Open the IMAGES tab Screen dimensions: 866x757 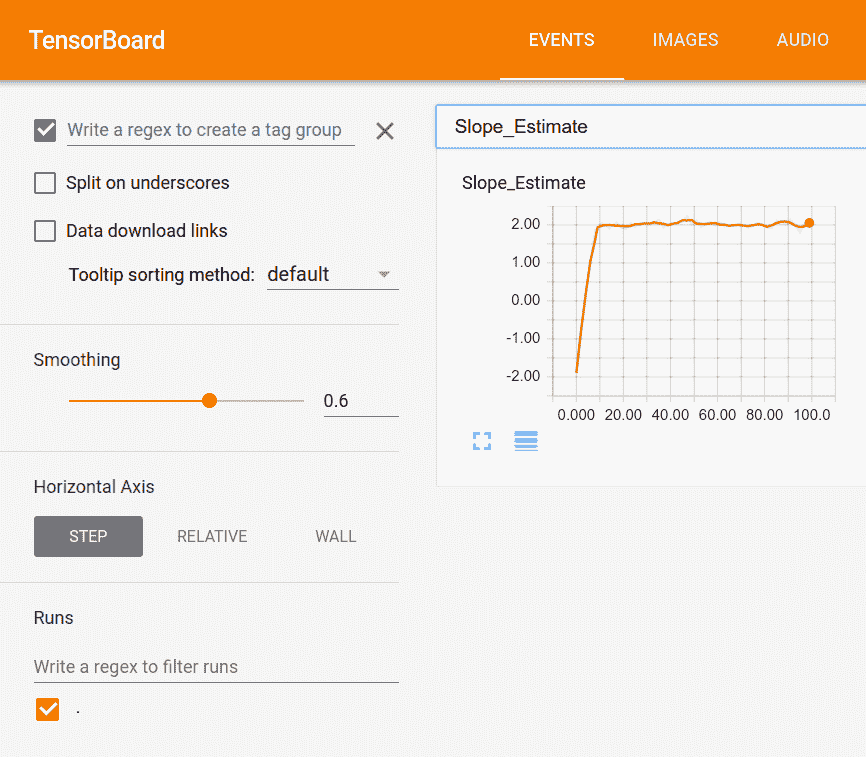click(685, 40)
